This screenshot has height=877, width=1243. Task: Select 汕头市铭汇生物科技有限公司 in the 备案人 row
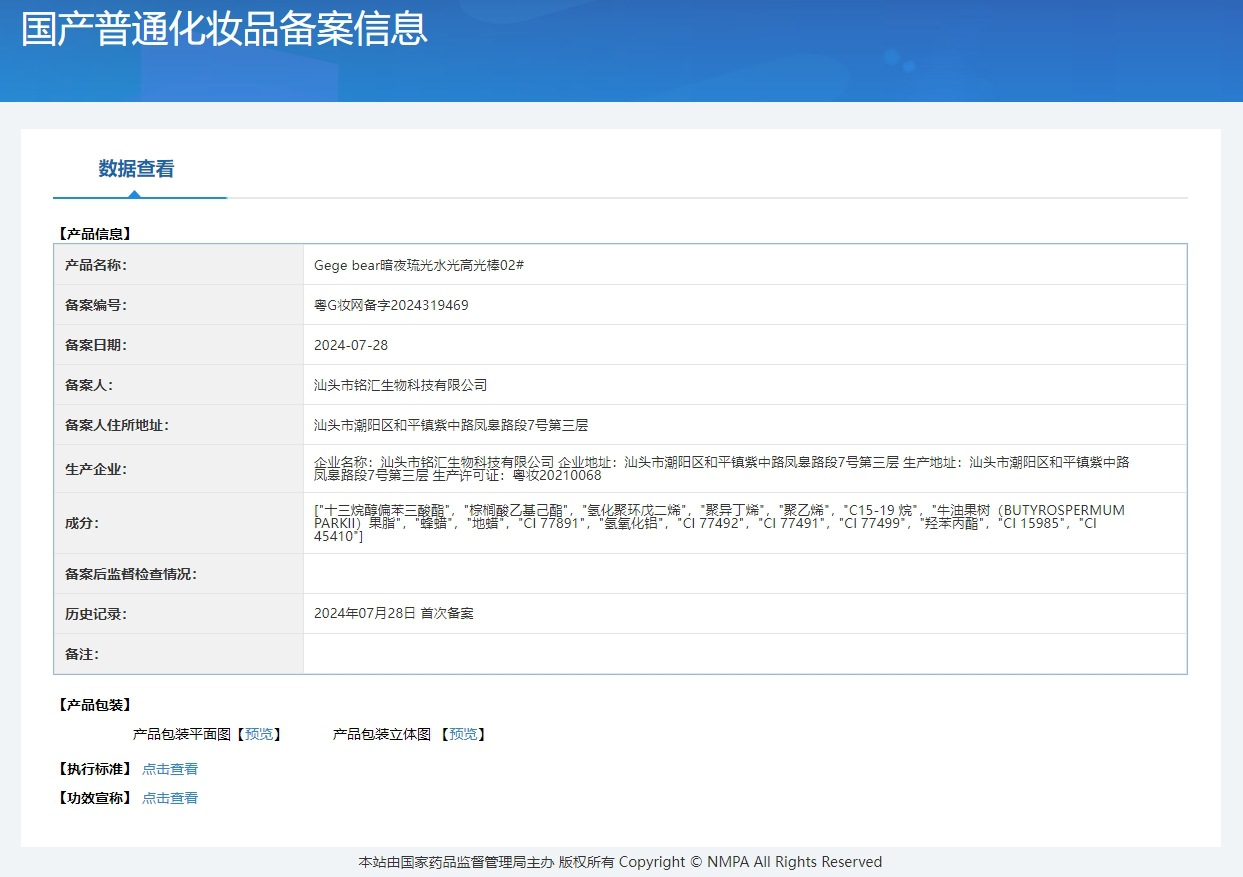pyautogui.click(x=400, y=385)
